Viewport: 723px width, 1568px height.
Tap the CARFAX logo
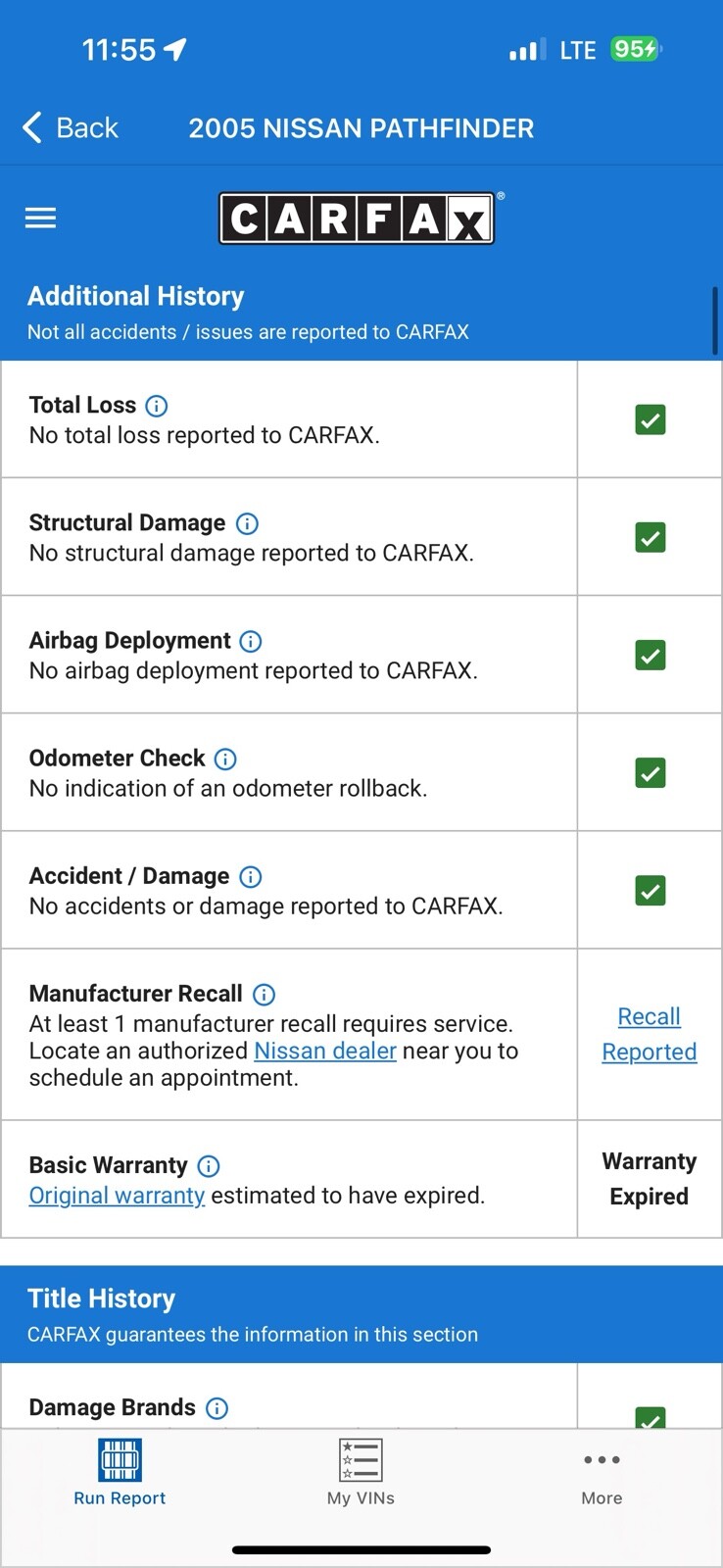(357, 218)
